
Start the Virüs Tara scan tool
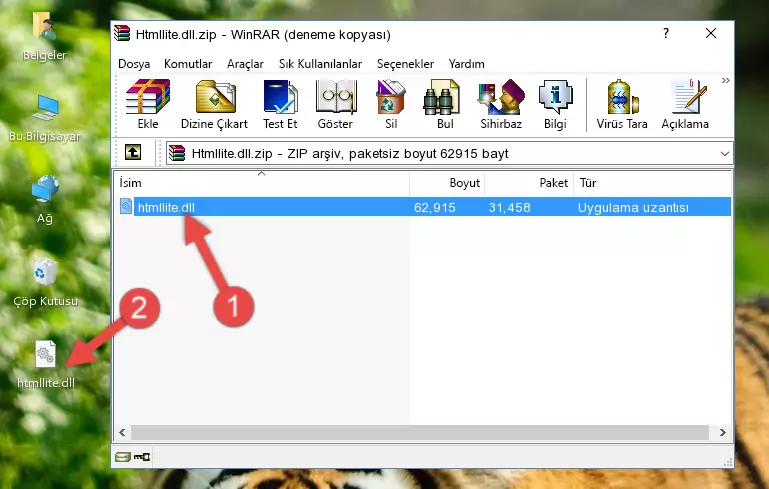pos(622,104)
